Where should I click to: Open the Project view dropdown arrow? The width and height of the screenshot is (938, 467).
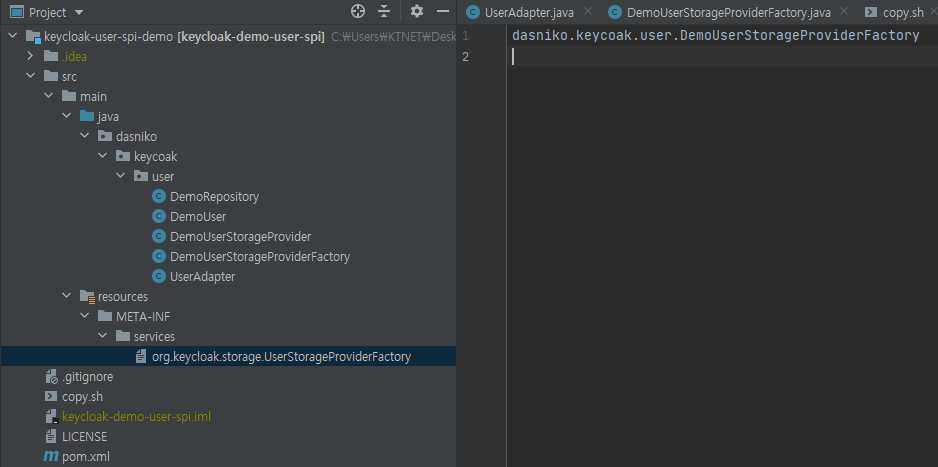(80, 12)
